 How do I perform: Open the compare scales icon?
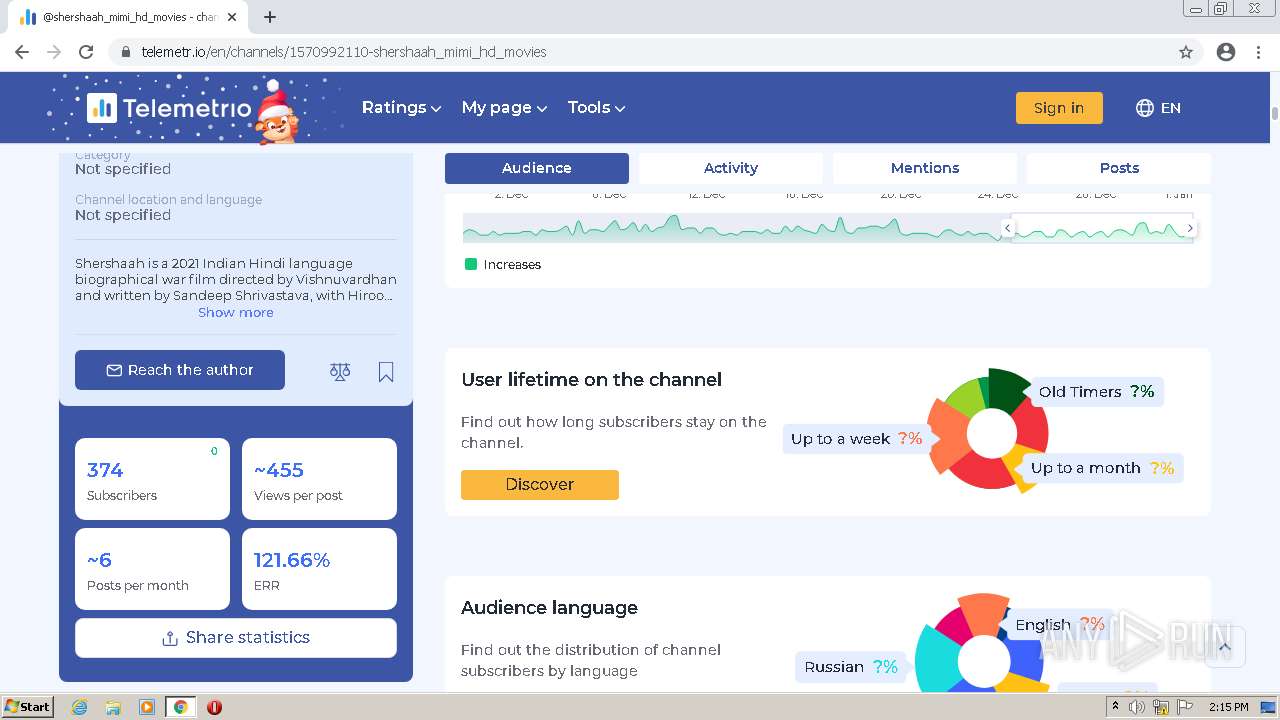point(340,372)
